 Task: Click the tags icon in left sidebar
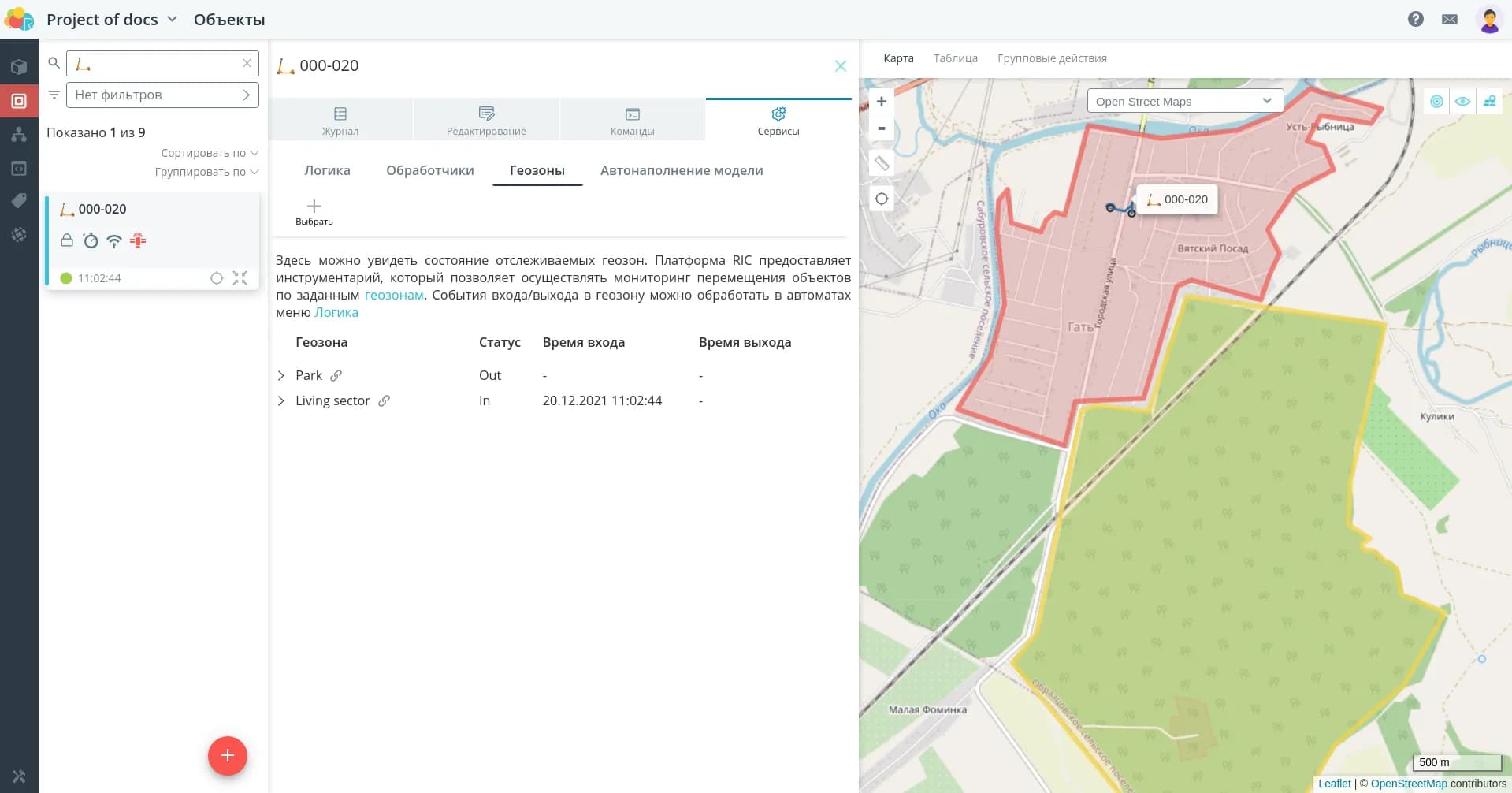tap(19, 201)
